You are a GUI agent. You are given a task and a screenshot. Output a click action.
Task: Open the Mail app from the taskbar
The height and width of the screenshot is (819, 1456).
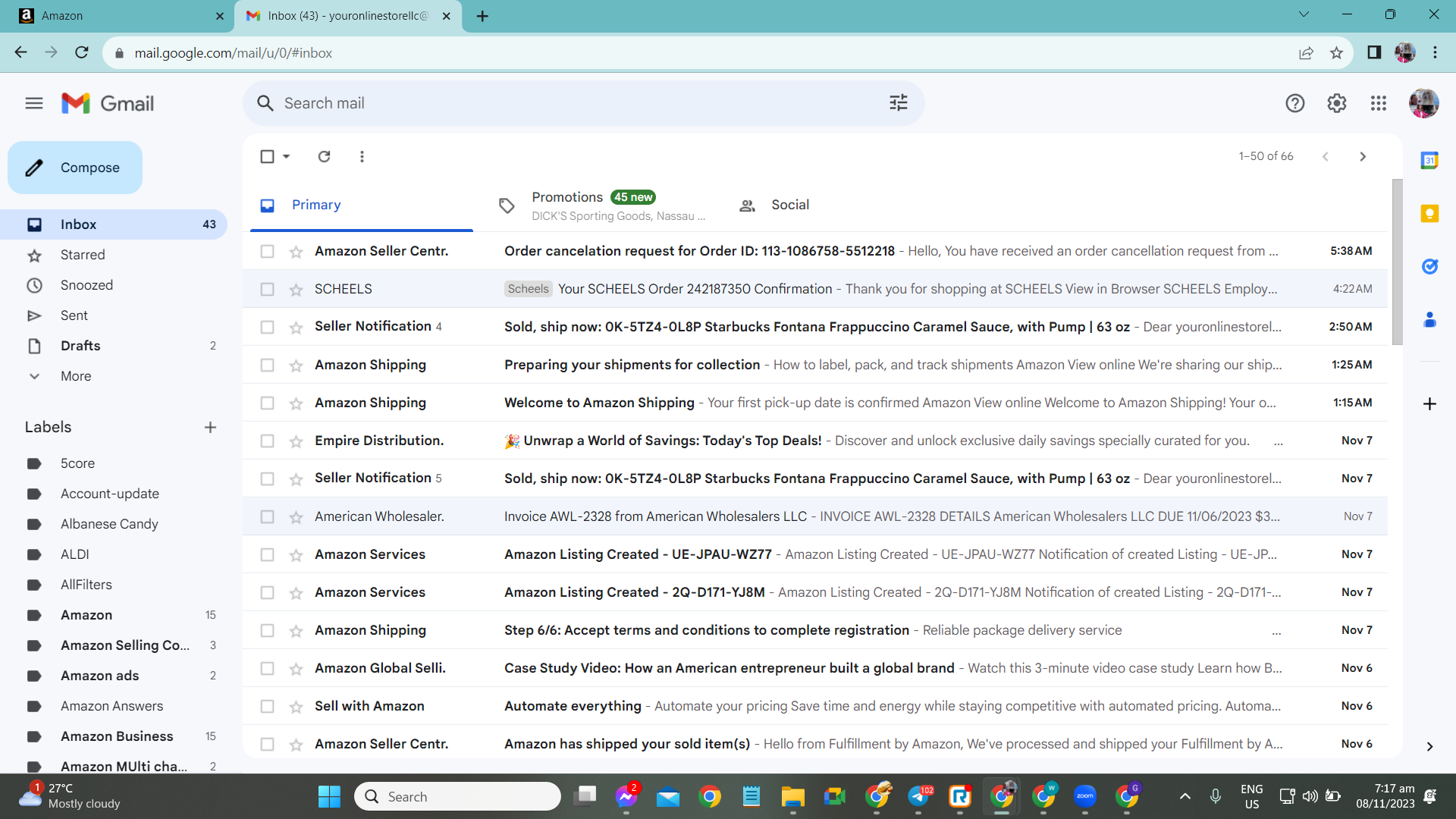click(x=668, y=796)
